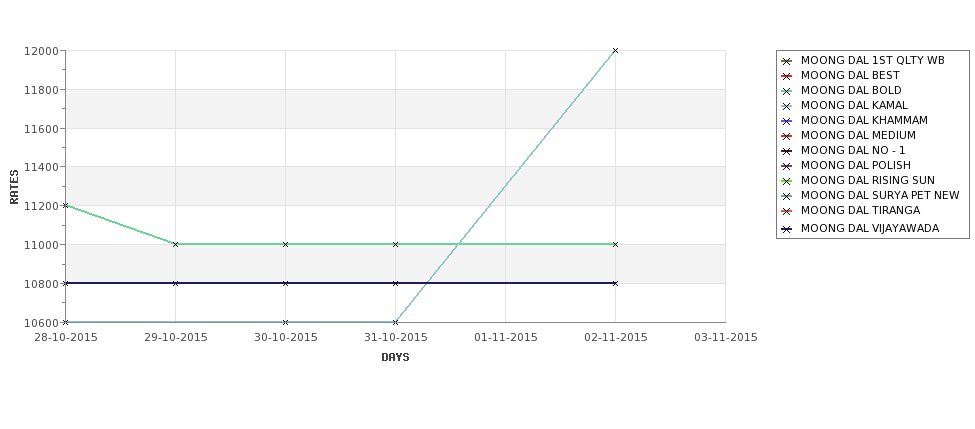Click the 12000 data point on 02-11-2015

coord(615,50)
